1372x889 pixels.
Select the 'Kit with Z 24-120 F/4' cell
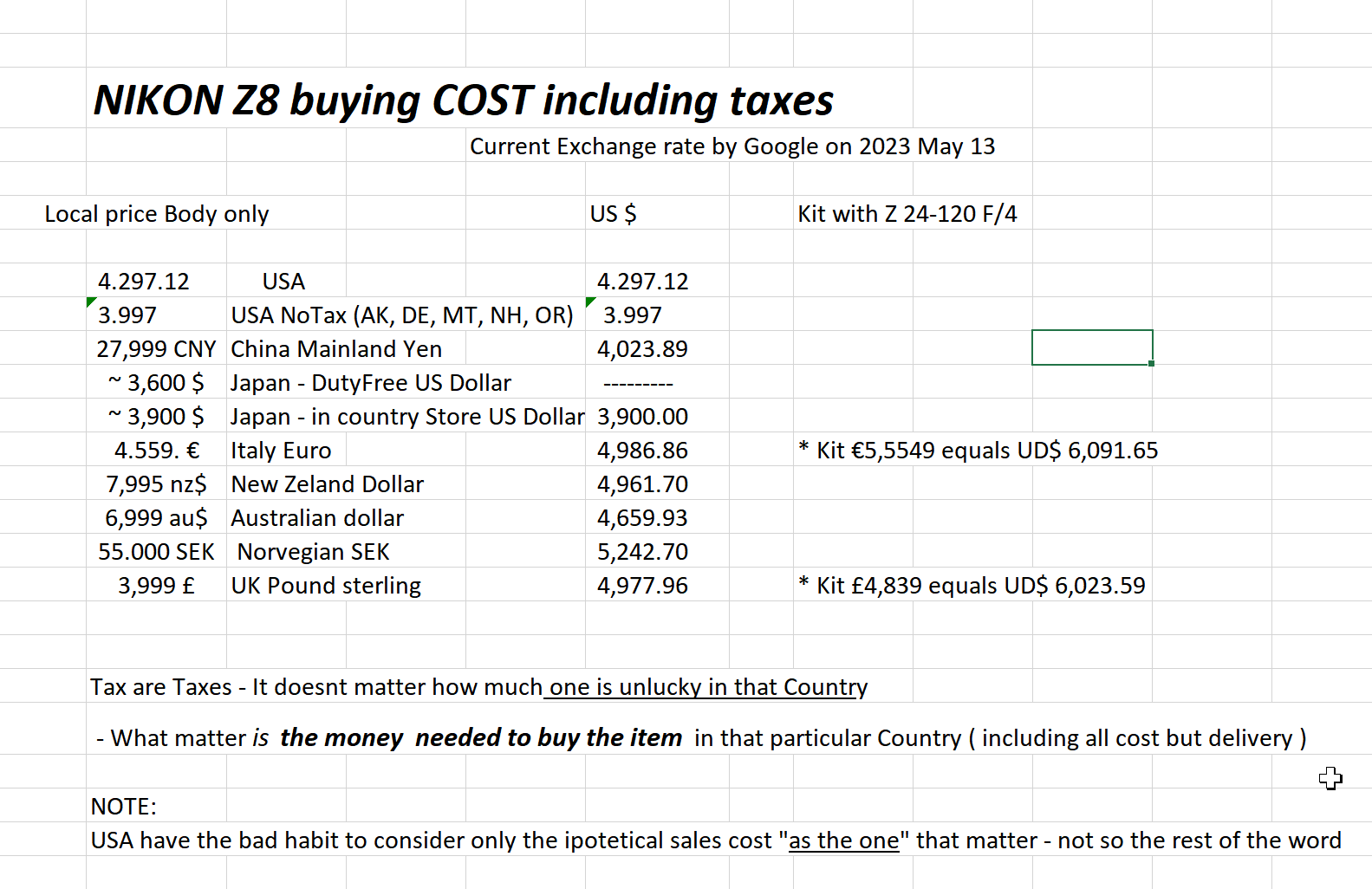tap(907, 214)
